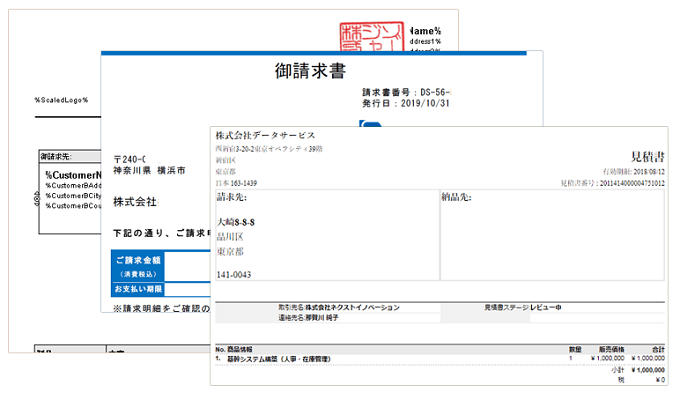Click the 御請求先 header on back template

[x=56, y=157]
